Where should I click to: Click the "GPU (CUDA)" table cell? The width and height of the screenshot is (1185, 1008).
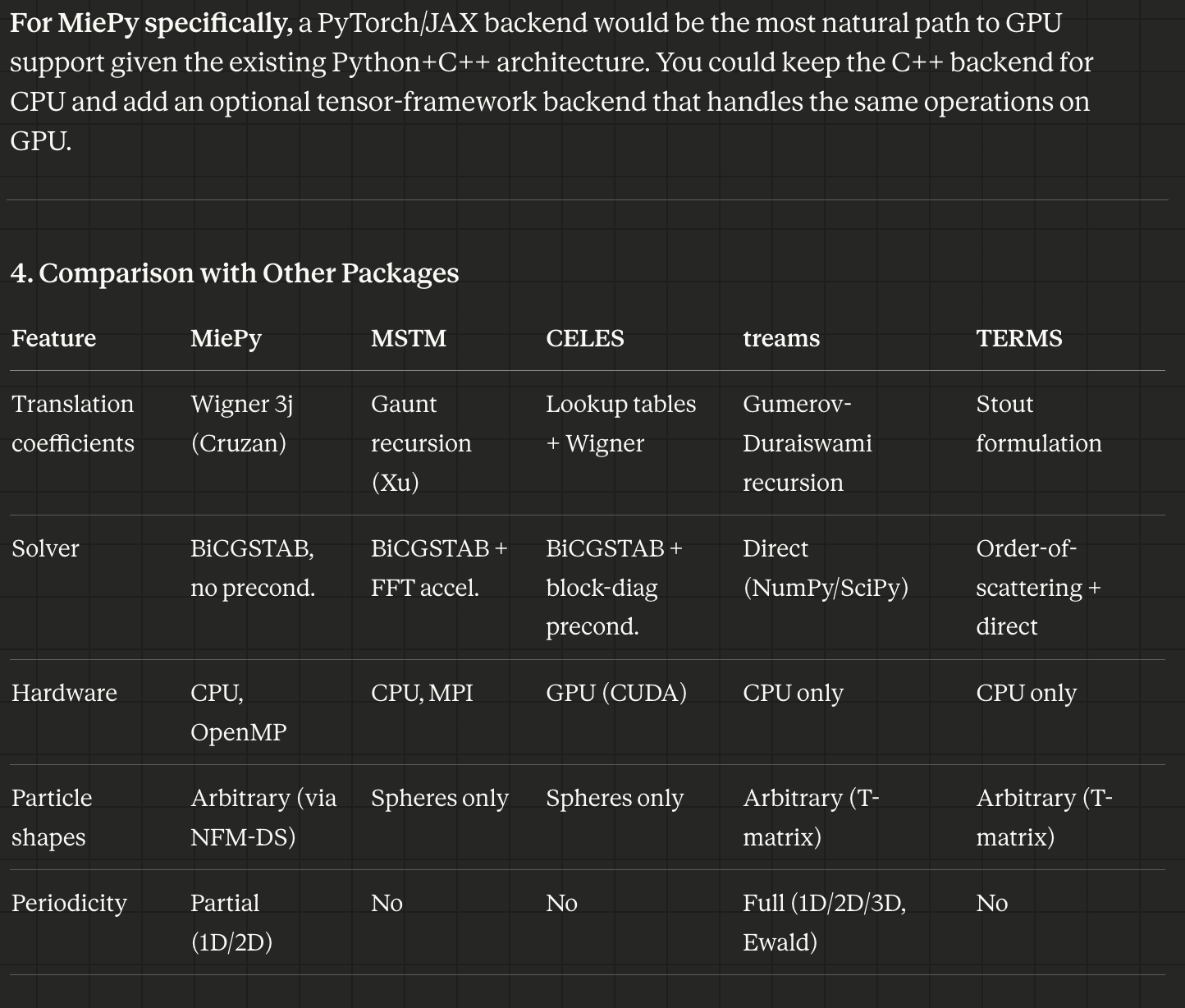616,693
